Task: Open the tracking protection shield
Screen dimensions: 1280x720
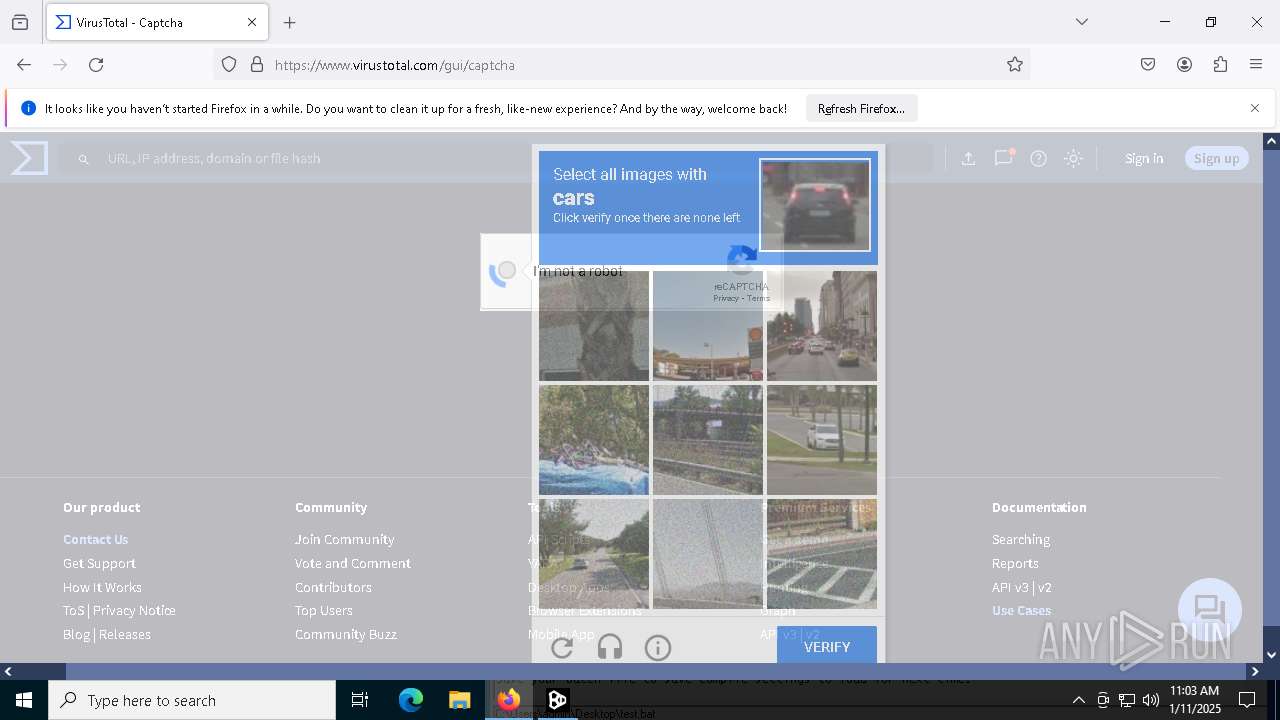Action: 229,65
